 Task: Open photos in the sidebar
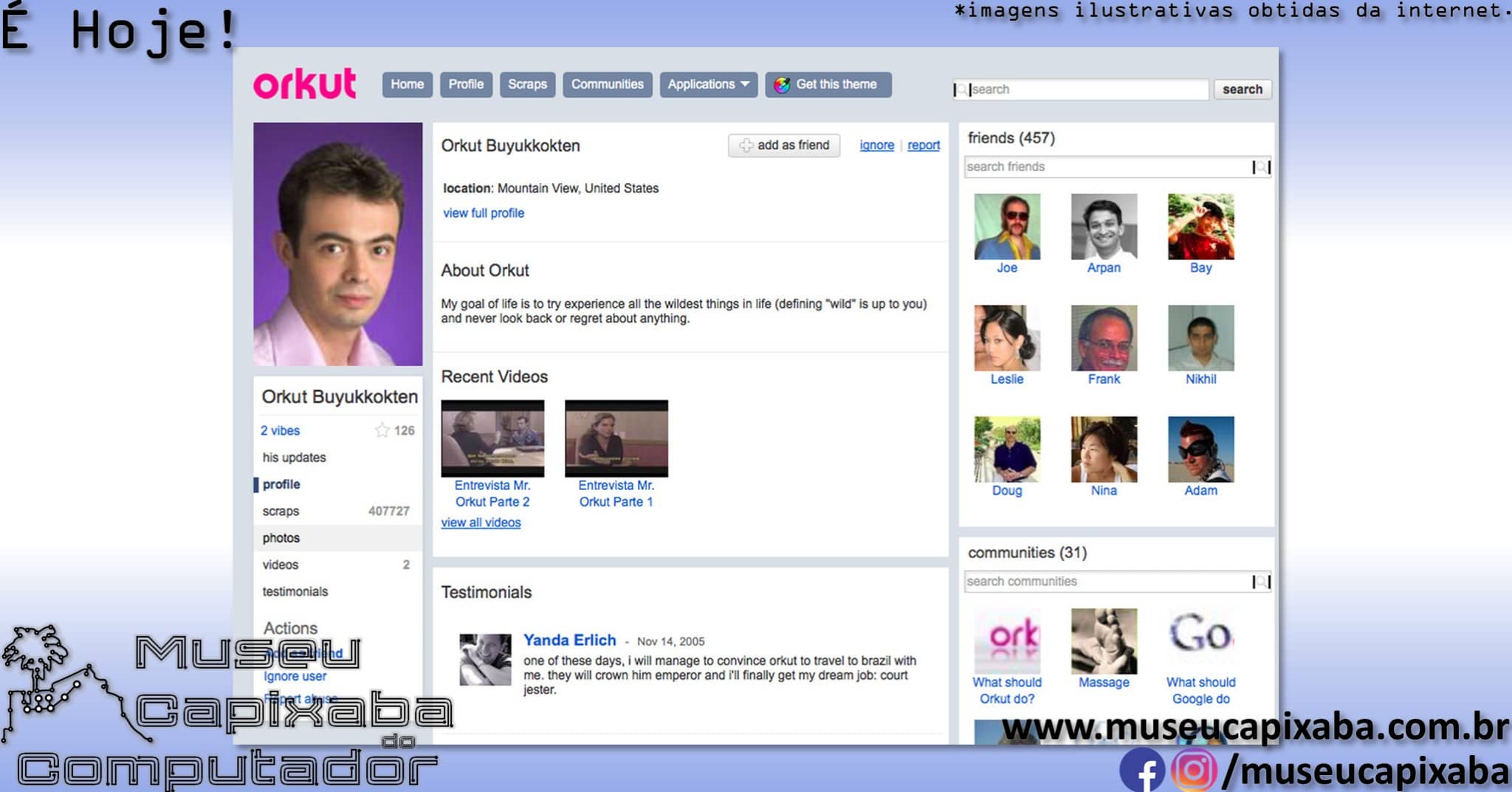(x=338, y=538)
